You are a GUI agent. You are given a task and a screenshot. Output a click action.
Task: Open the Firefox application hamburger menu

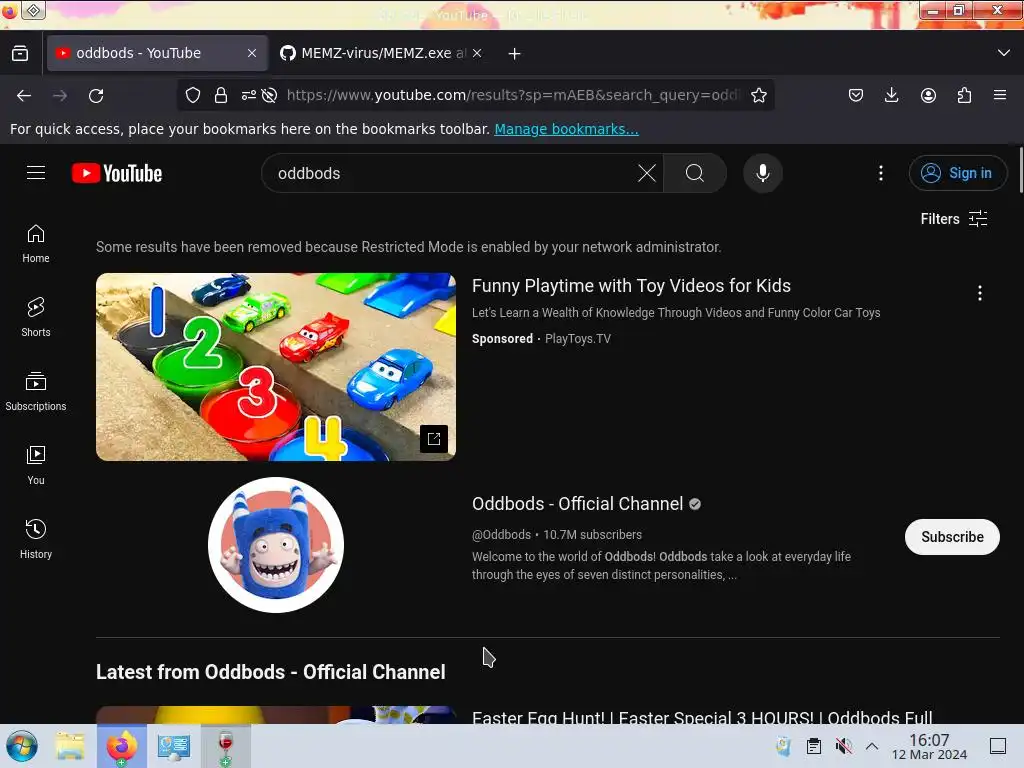1000,95
